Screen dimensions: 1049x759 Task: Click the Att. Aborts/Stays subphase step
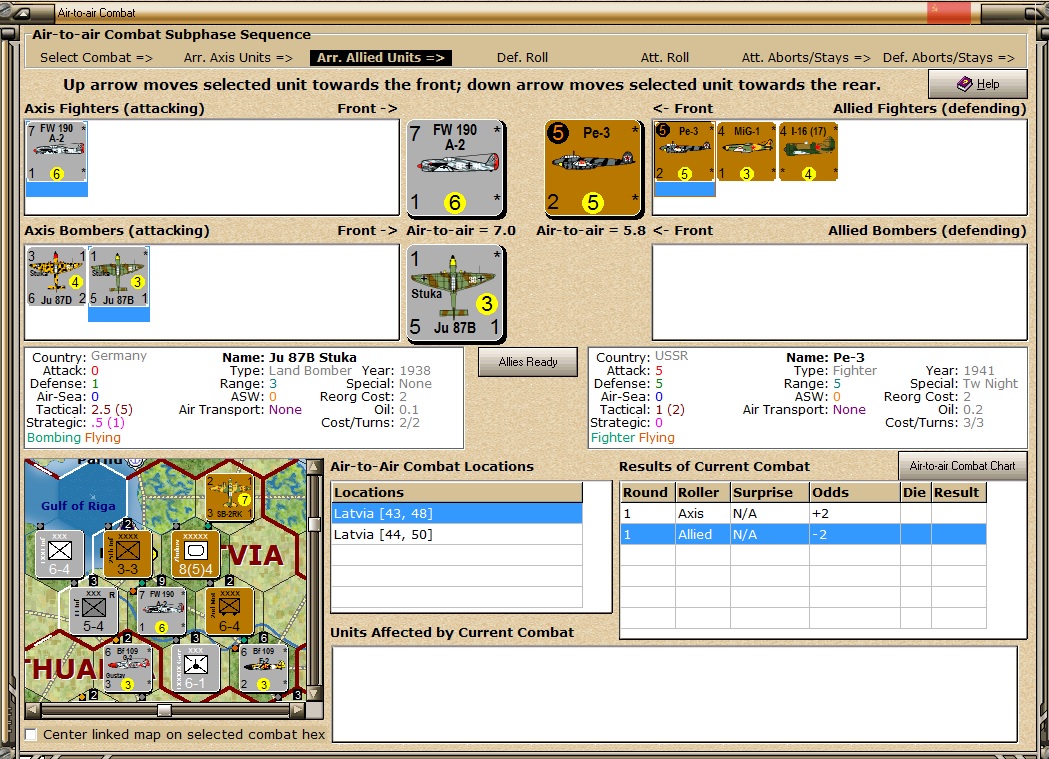click(806, 58)
